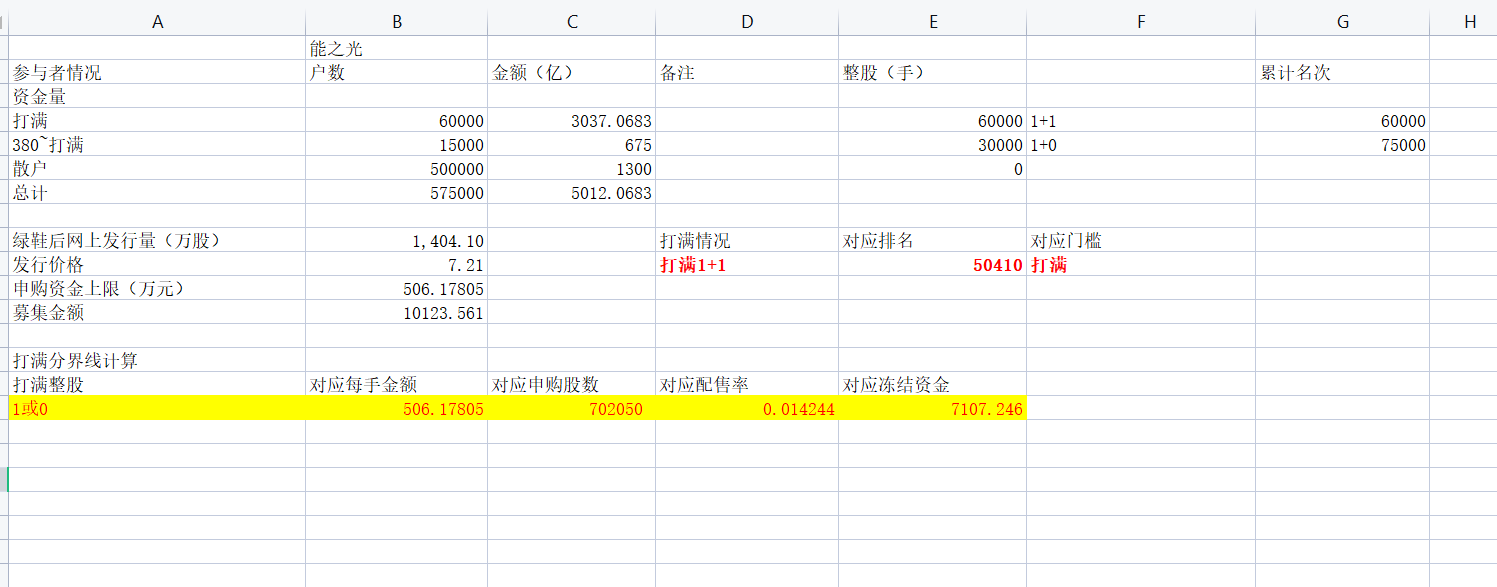The width and height of the screenshot is (1497, 587).
Task: Select the 散户 row label
Action: click(157, 168)
